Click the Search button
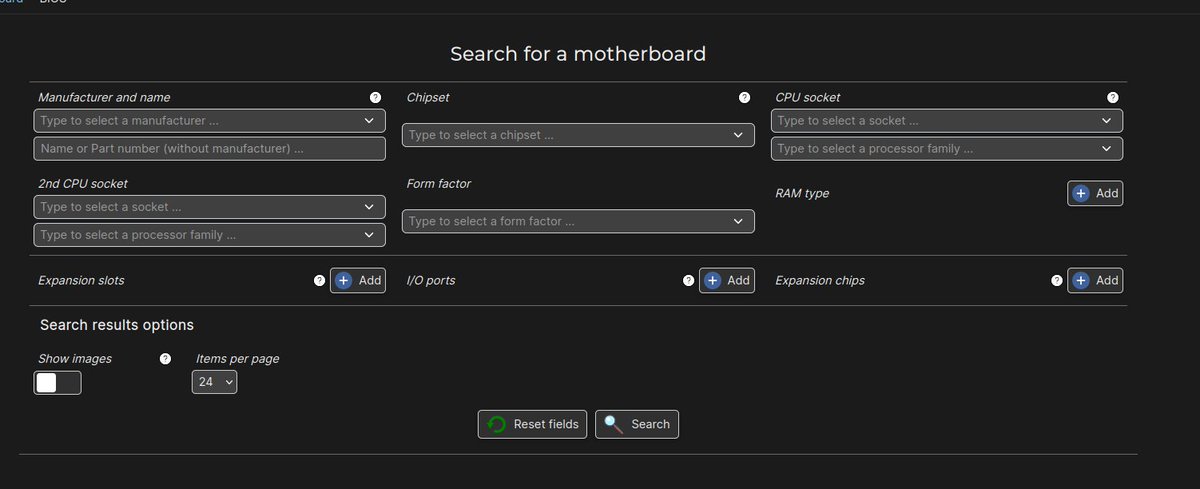The image size is (1200, 489). [x=637, y=425]
